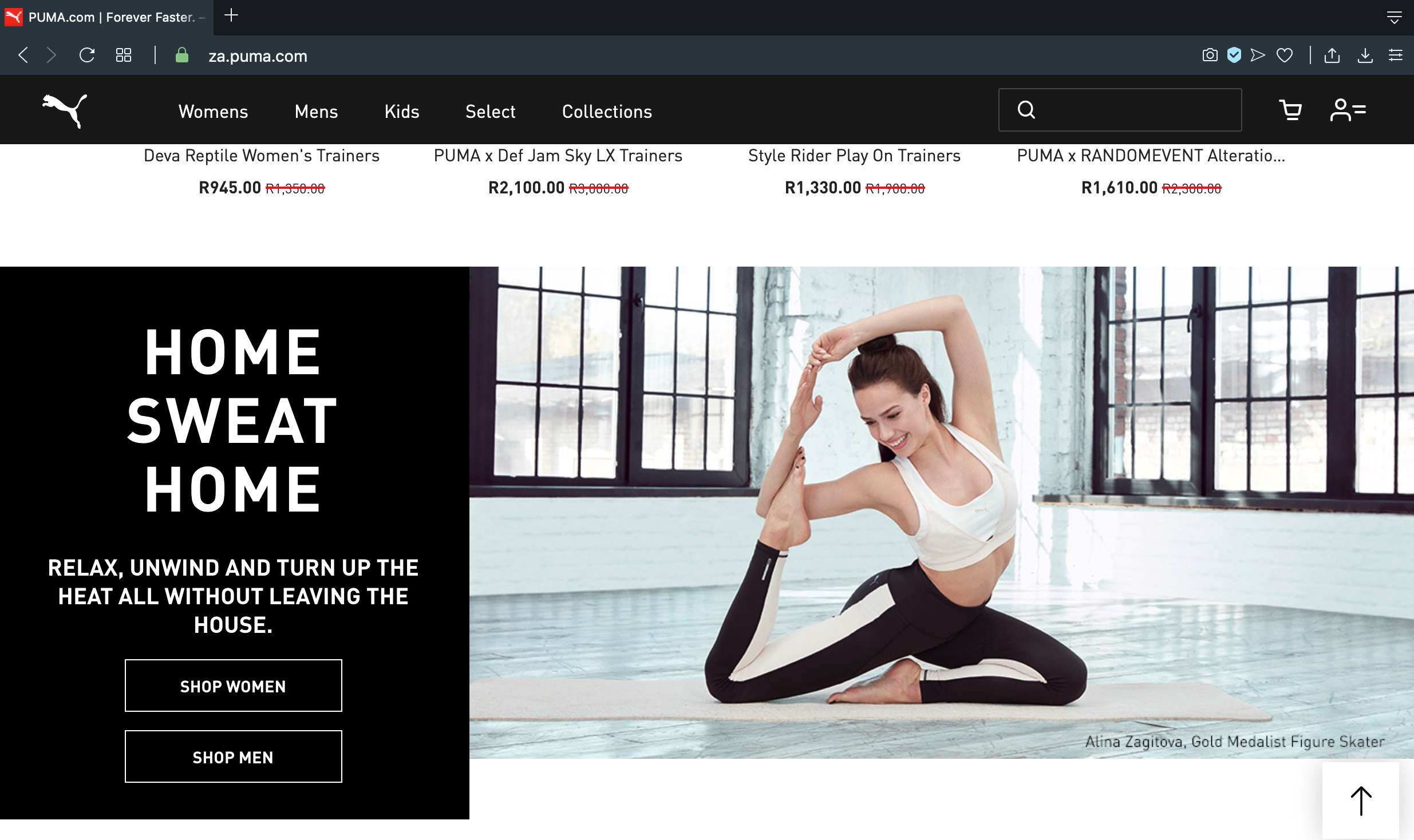This screenshot has height=840, width=1414.
Task: Open PUMA x RANDOMEVENT Alteration product link
Action: point(1151,156)
